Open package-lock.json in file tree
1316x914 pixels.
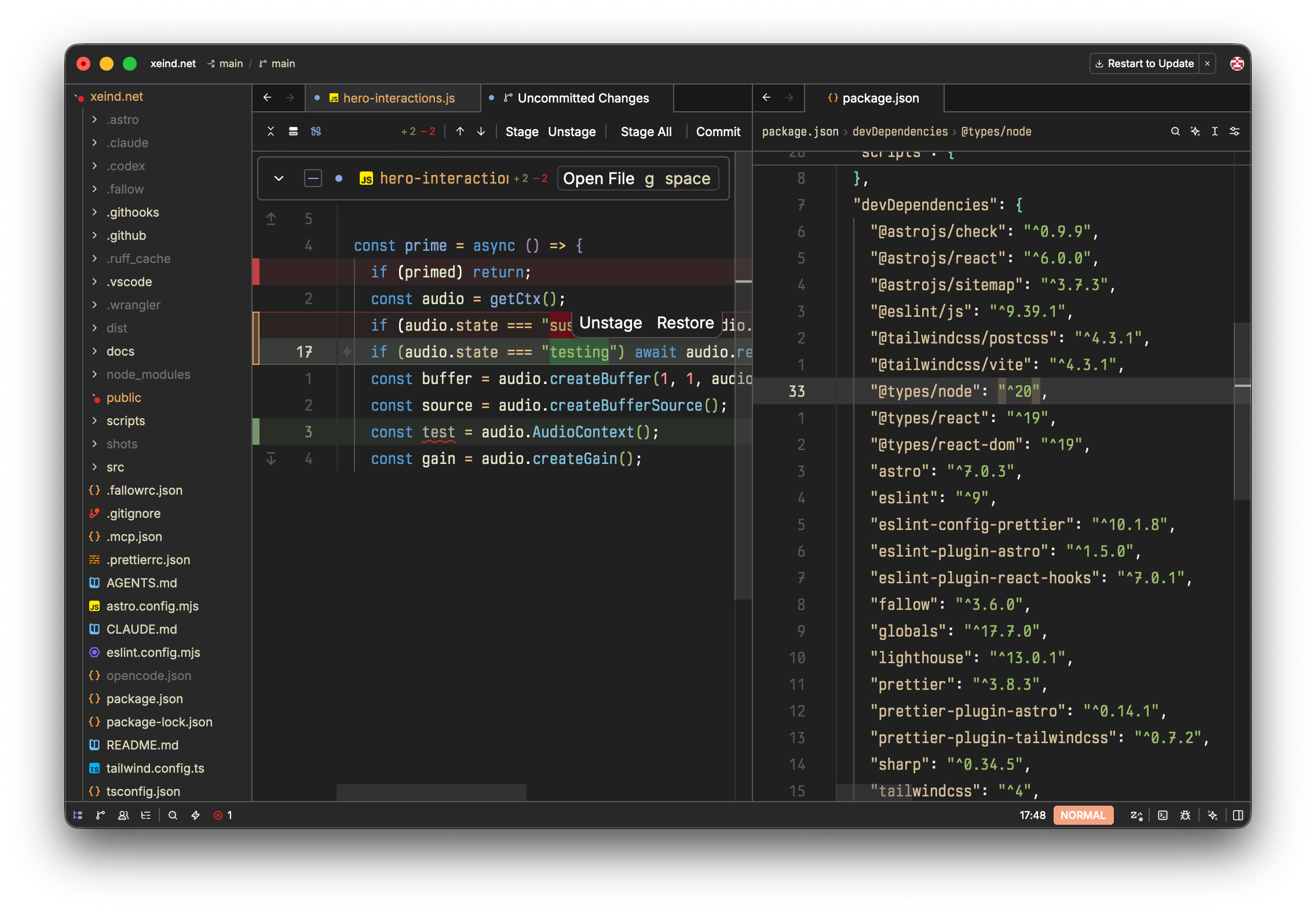(x=159, y=722)
